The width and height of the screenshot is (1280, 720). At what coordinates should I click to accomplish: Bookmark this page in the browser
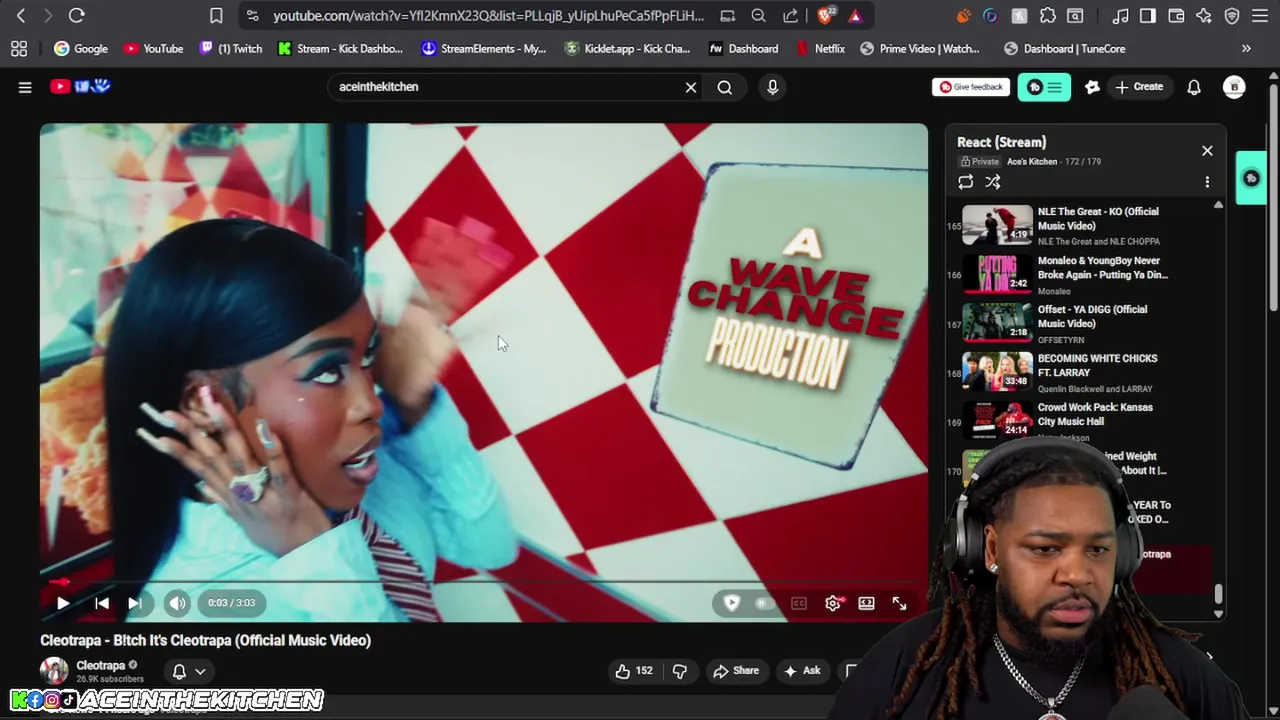pos(216,15)
